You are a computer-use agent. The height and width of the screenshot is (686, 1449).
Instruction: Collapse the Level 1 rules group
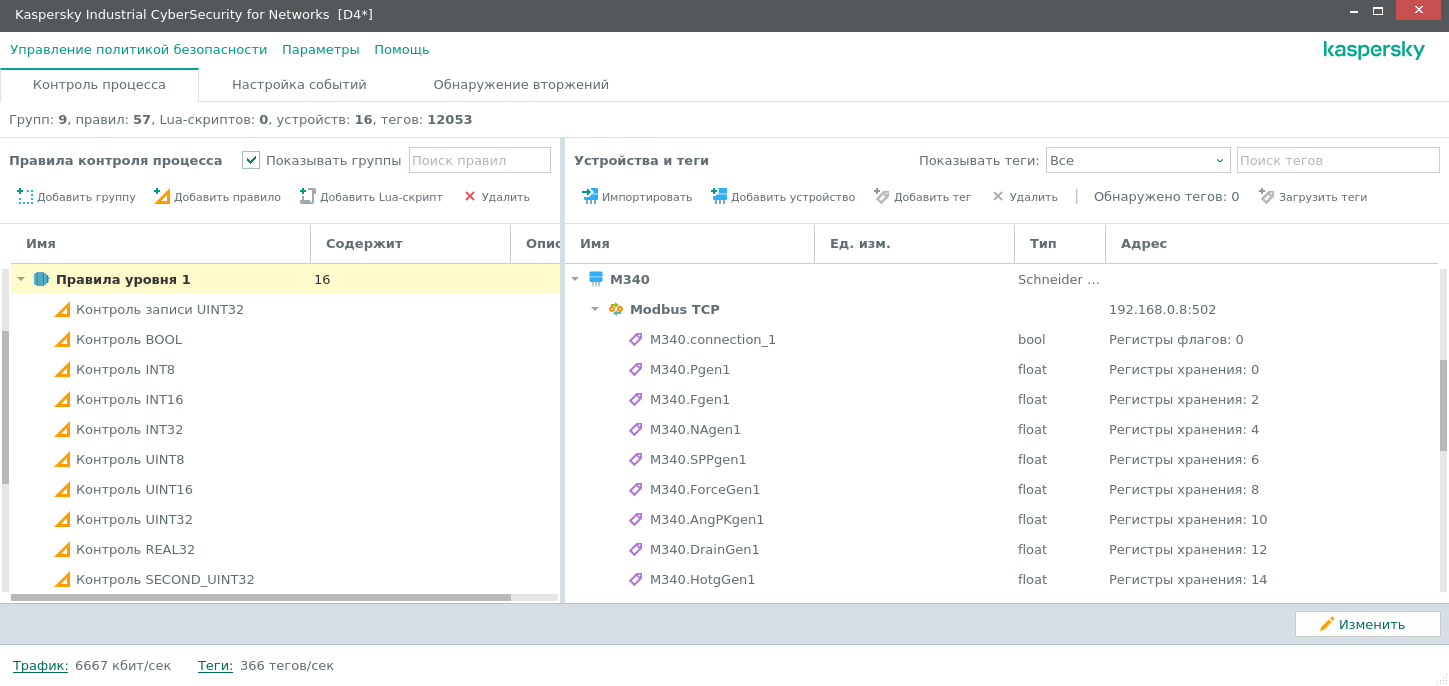pos(21,280)
